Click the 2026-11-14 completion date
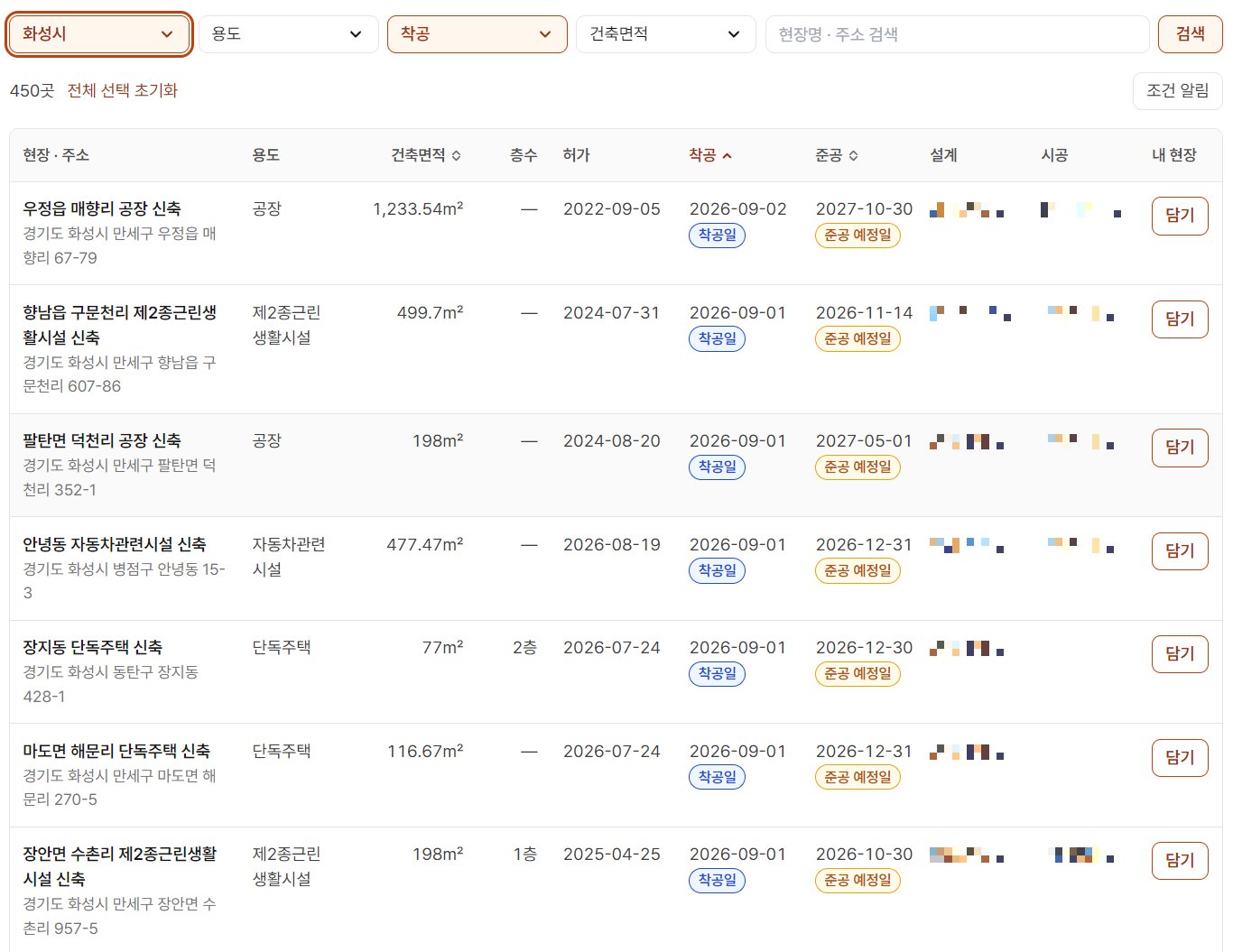 click(865, 312)
